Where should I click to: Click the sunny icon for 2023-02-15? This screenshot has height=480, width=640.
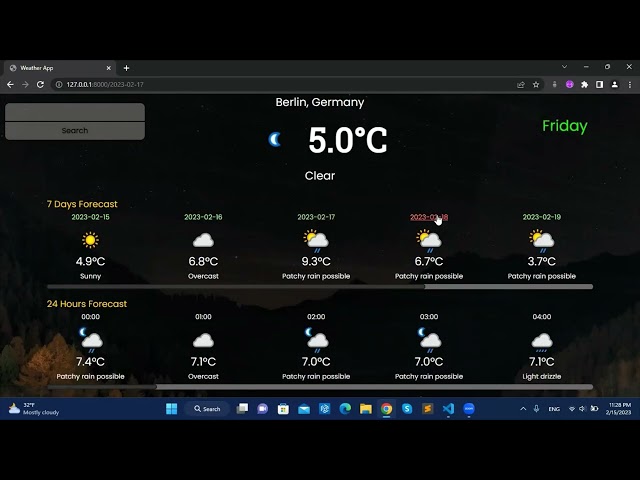(x=91, y=240)
